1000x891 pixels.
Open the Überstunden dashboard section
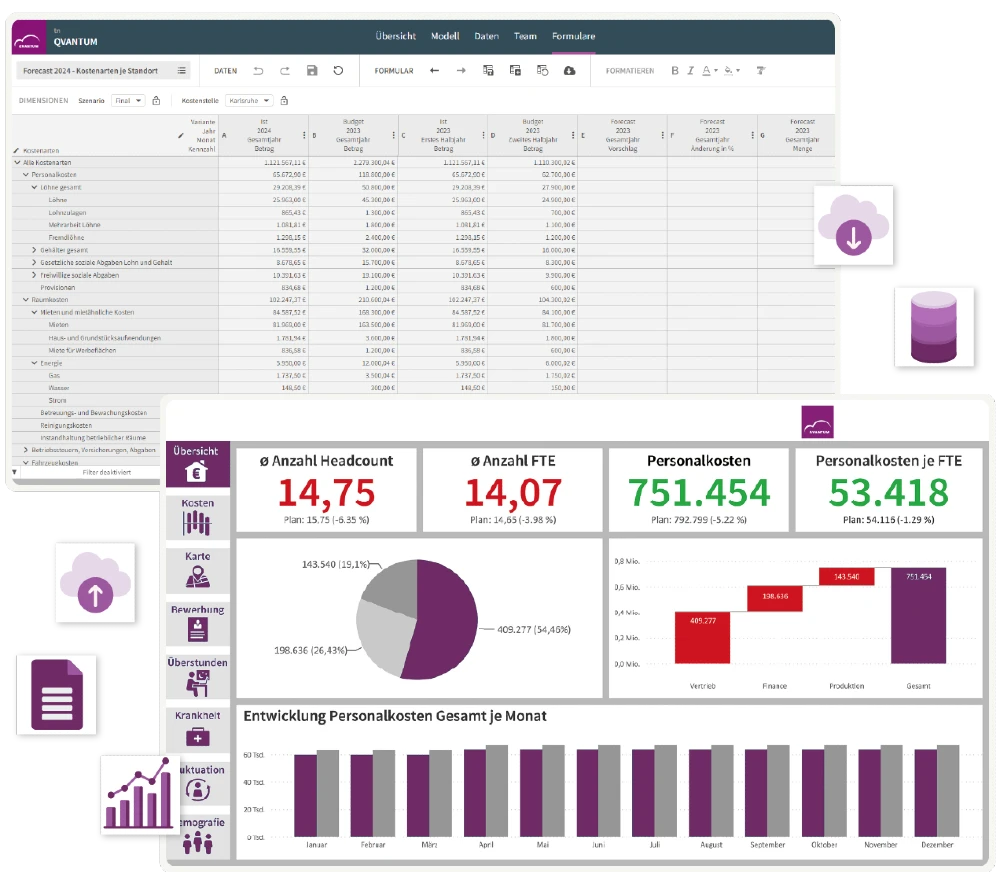tap(198, 676)
